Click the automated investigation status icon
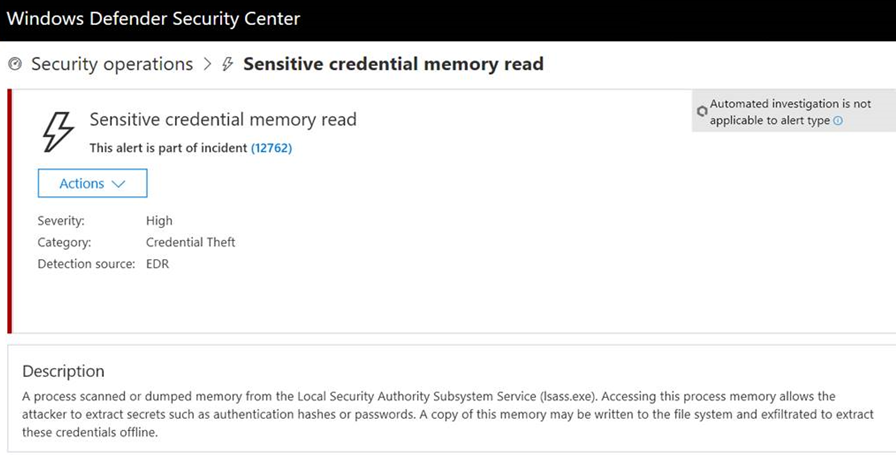The height and width of the screenshot is (456, 896). point(702,111)
